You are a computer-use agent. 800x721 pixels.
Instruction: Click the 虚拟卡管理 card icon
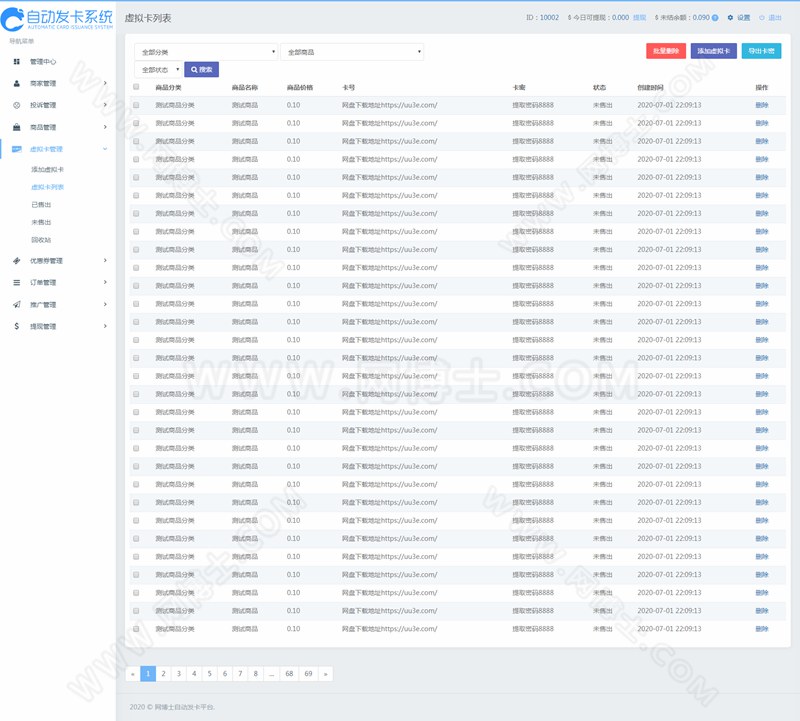coord(17,149)
